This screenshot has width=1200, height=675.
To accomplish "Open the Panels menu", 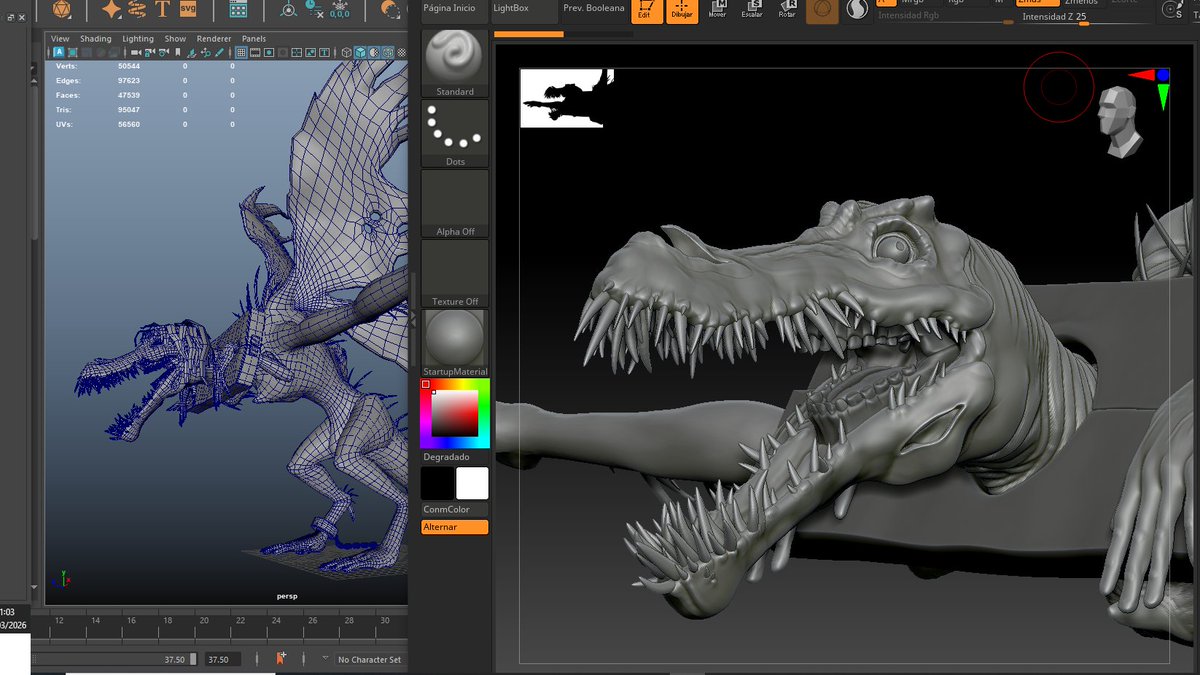I will 254,39.
